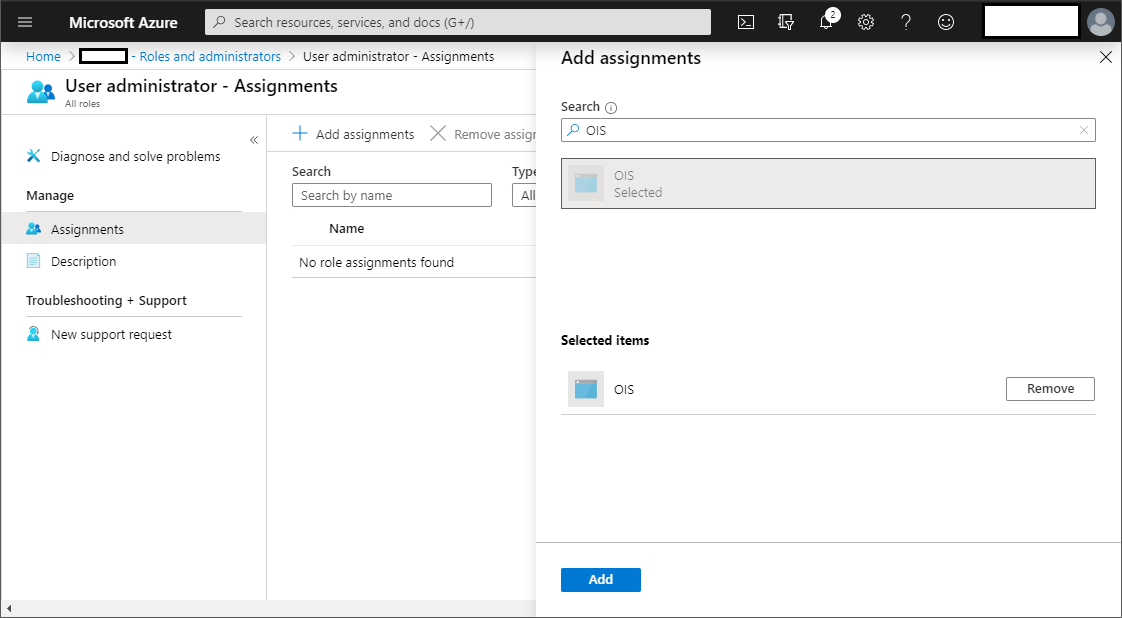Remove OIS from Selected items

[1050, 388]
